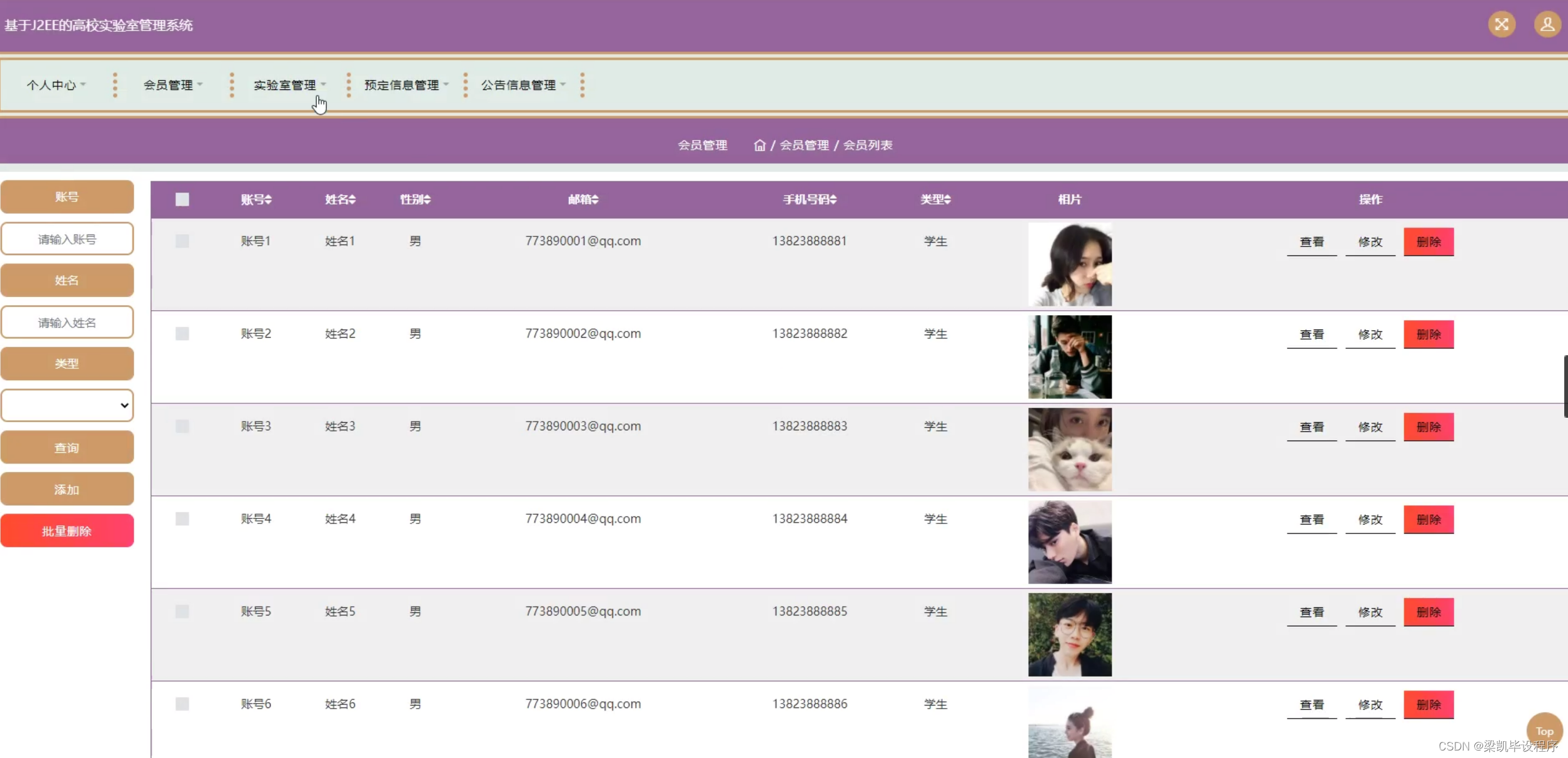The image size is (1568, 758).
Task: Open the 个人中心 menu
Action: pyautogui.click(x=56, y=85)
